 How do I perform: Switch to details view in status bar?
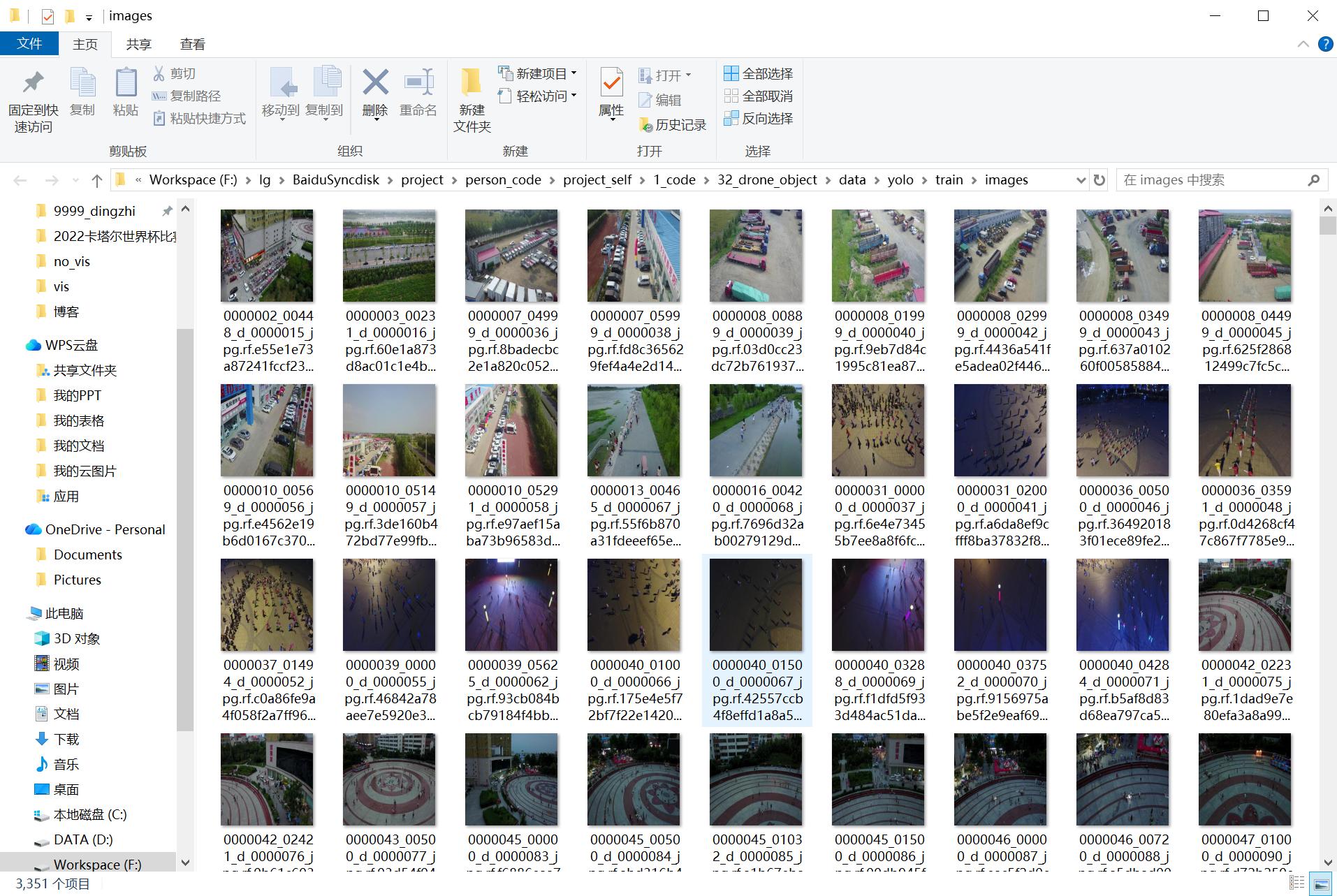[x=1297, y=884]
